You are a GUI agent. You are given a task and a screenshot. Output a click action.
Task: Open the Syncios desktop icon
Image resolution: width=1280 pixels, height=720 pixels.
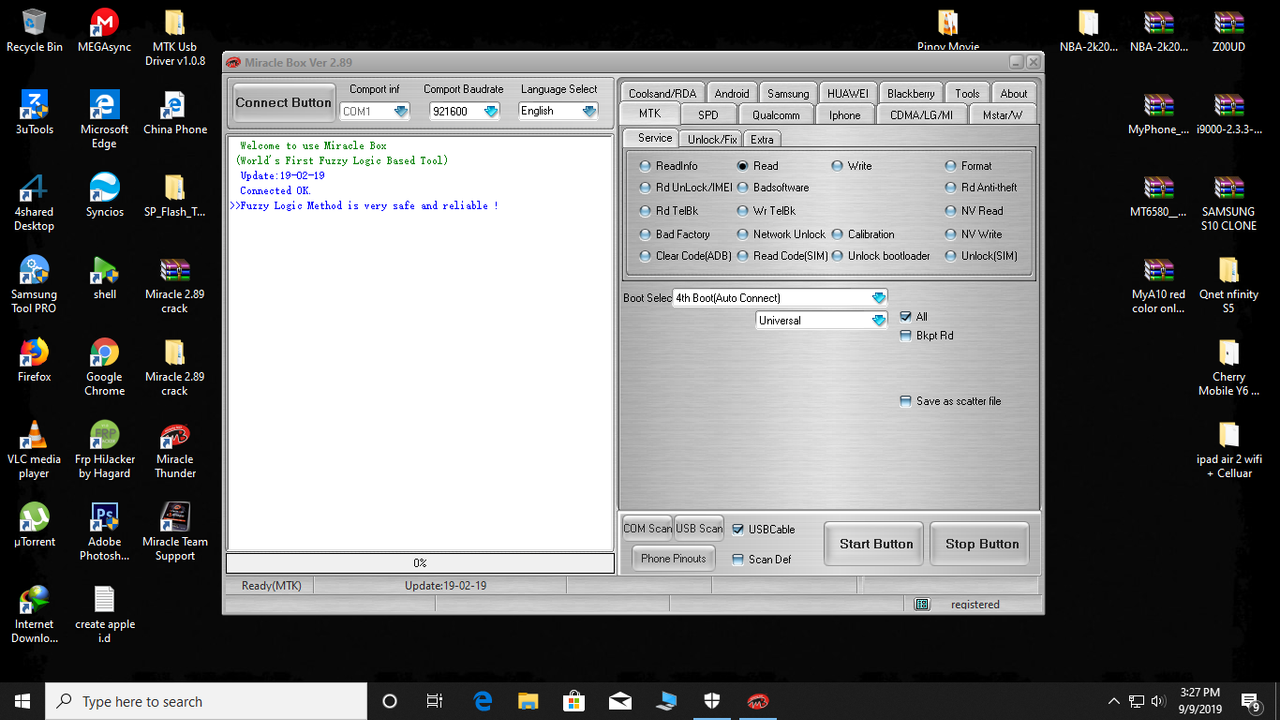pyautogui.click(x=104, y=196)
